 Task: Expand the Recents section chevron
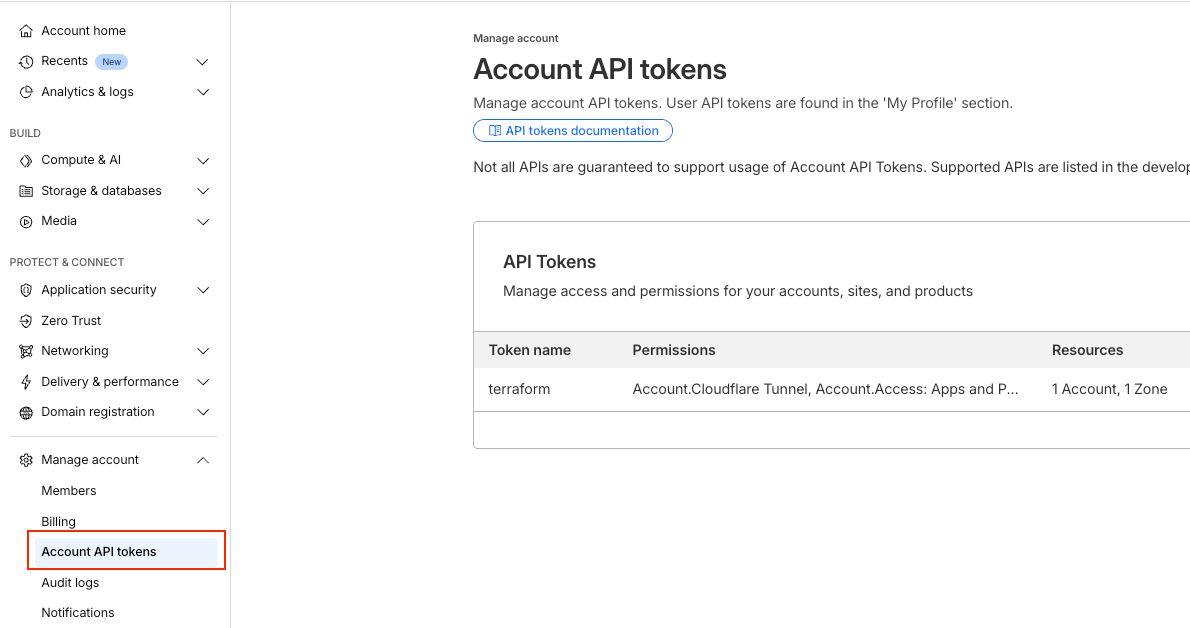tap(203, 62)
